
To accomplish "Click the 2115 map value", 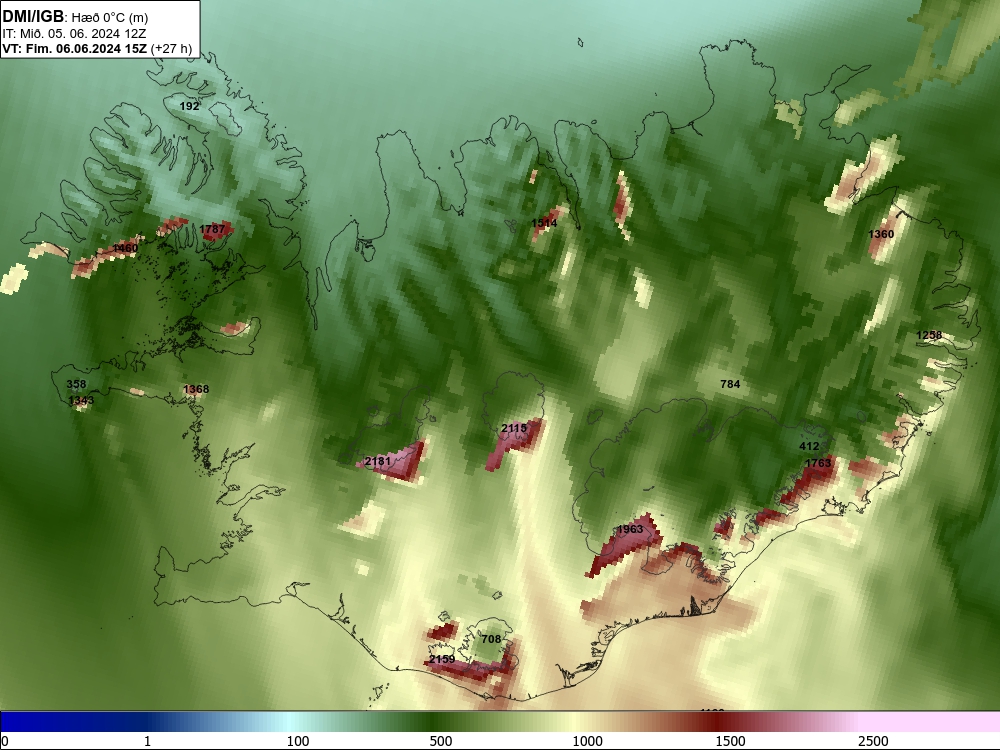I will click(513, 428).
